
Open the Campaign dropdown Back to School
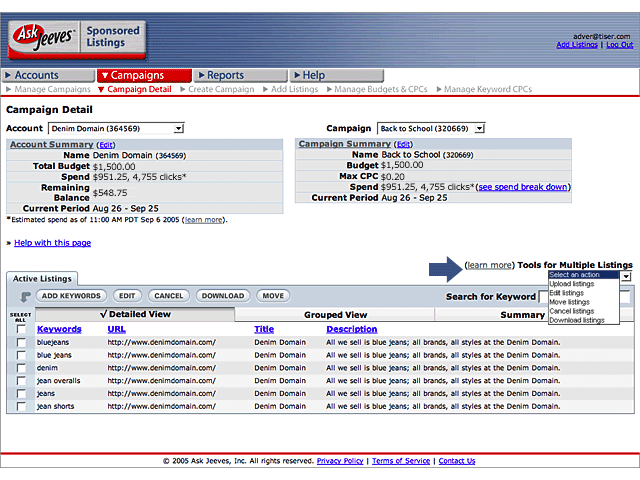[430, 128]
